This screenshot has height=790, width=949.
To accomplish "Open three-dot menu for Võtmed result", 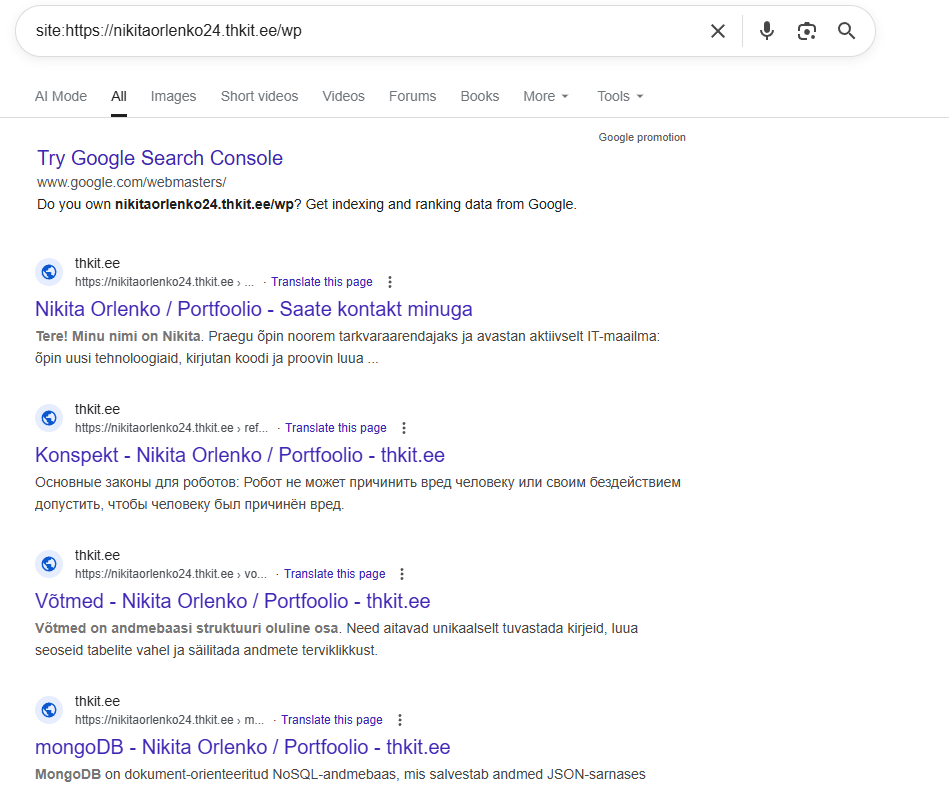I will click(402, 574).
